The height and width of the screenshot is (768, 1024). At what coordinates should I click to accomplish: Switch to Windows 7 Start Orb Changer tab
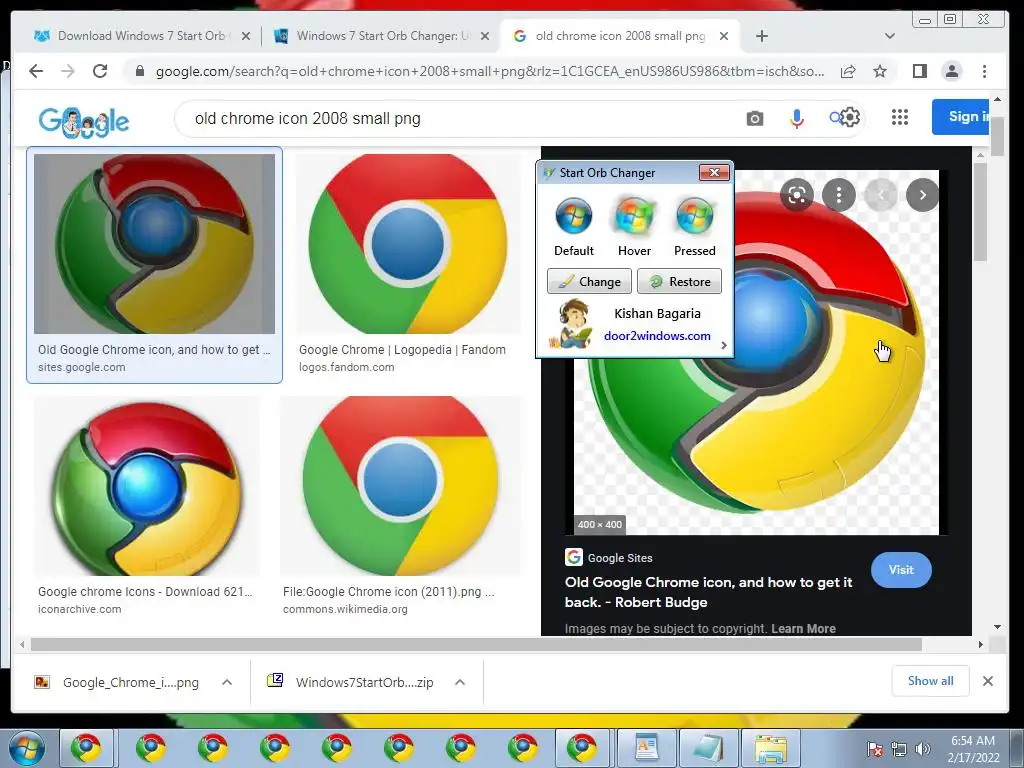pos(381,36)
